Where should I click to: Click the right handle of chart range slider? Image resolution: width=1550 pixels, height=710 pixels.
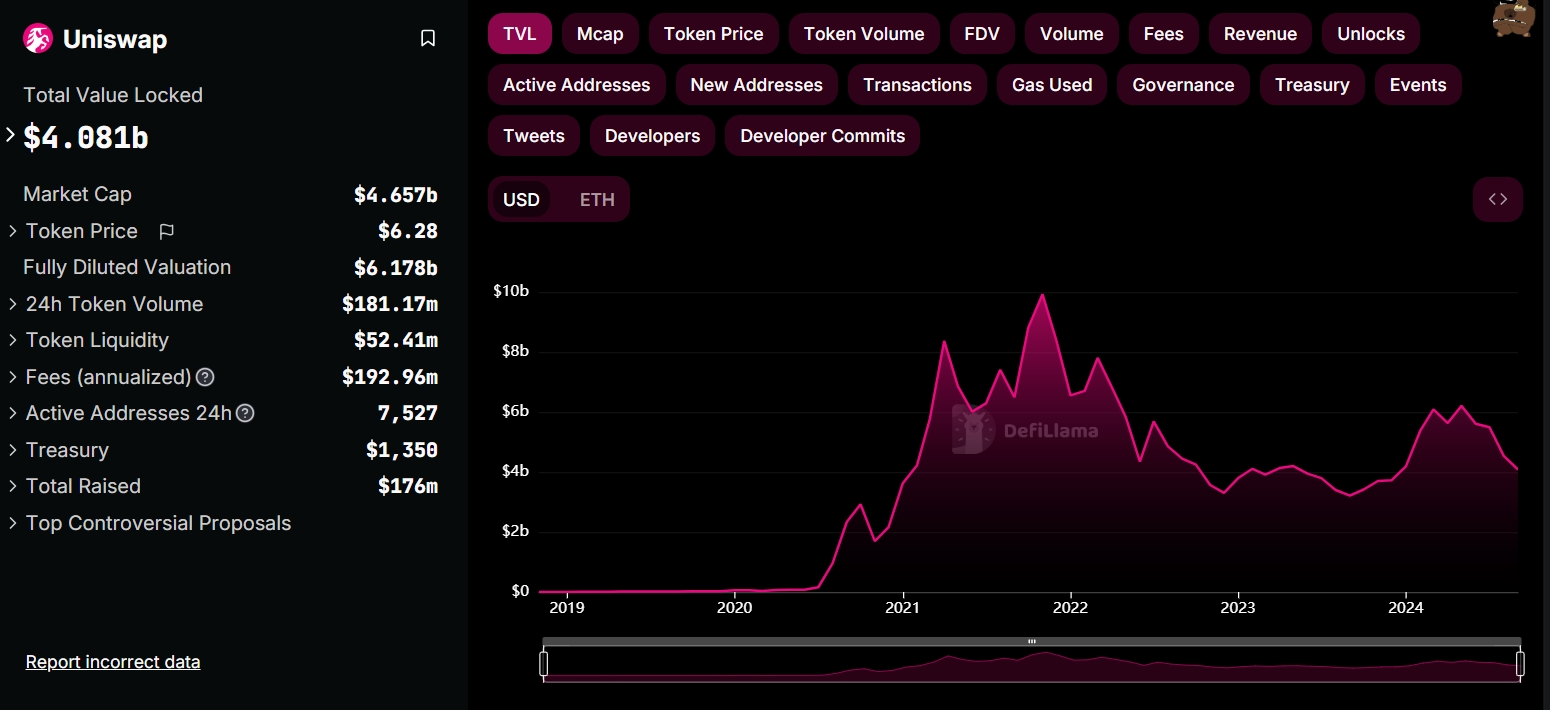coord(1520,663)
